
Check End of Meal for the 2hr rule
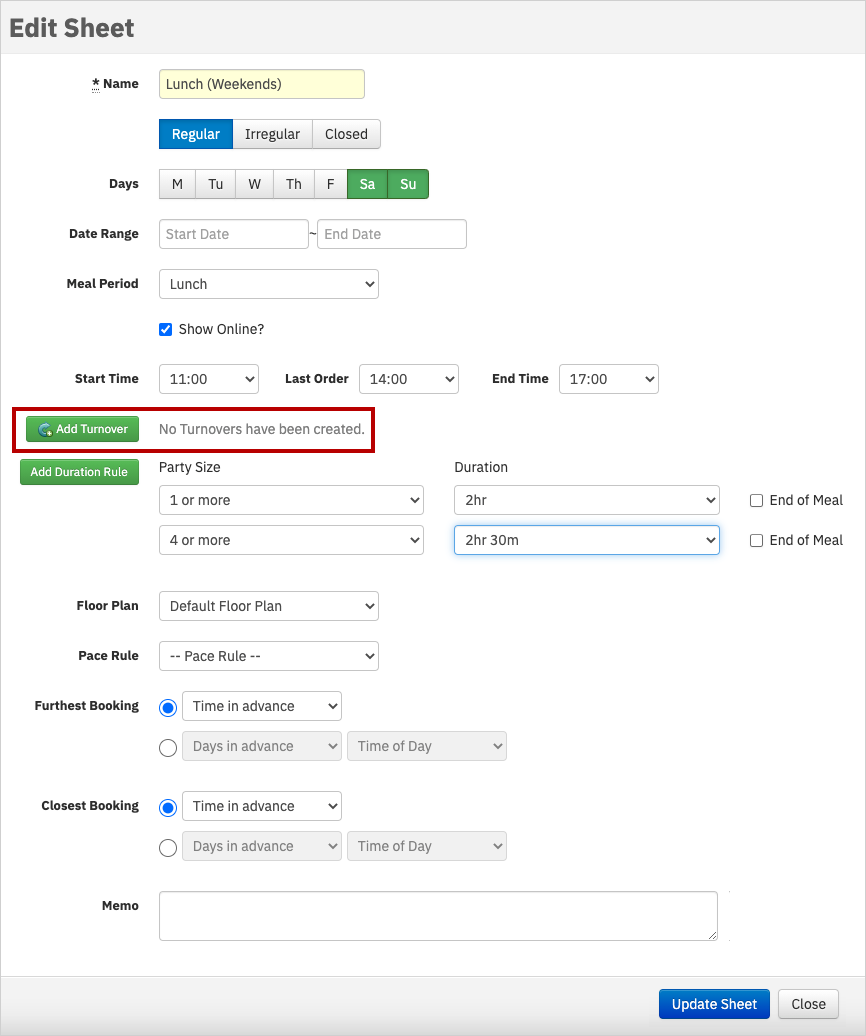tap(756, 501)
